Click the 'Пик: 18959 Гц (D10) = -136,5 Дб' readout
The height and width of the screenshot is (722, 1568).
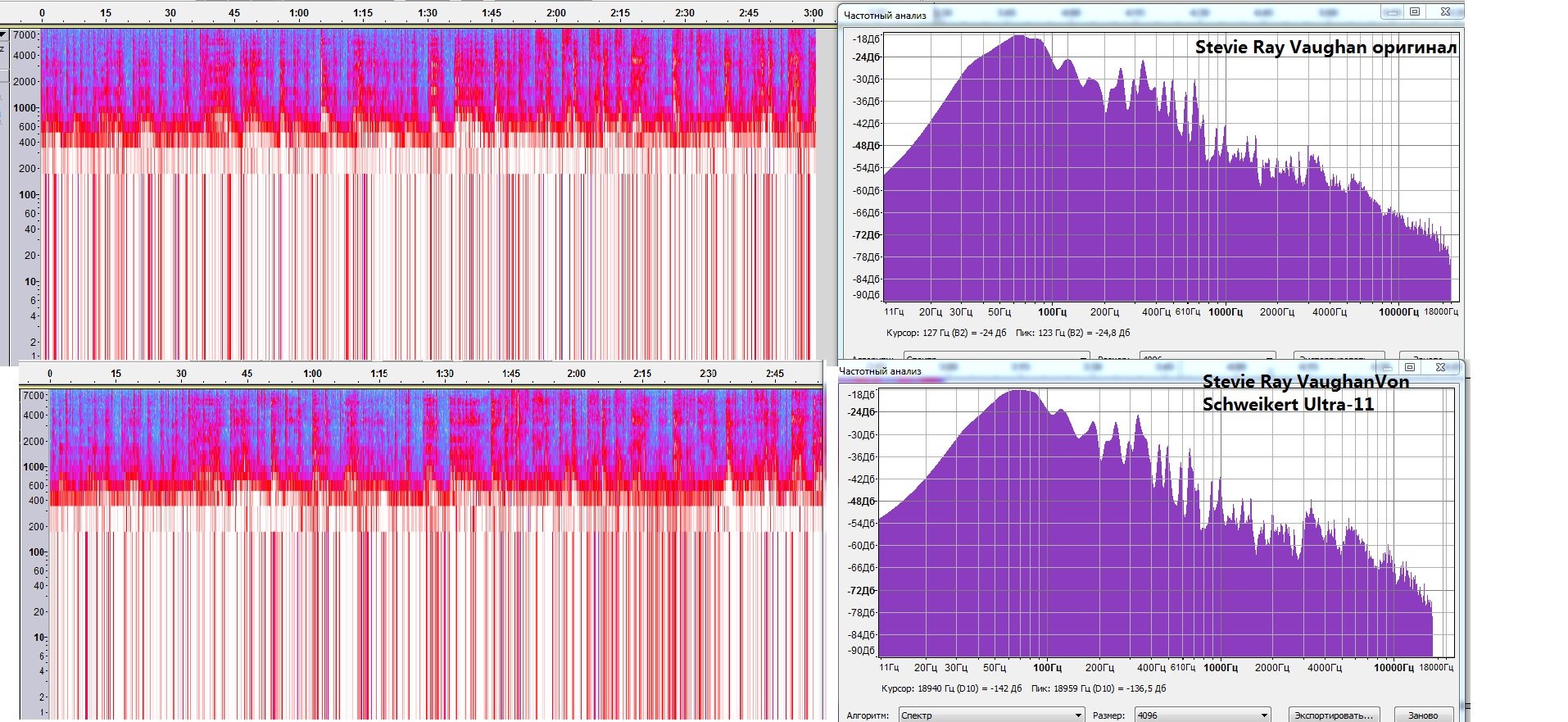point(1099,688)
